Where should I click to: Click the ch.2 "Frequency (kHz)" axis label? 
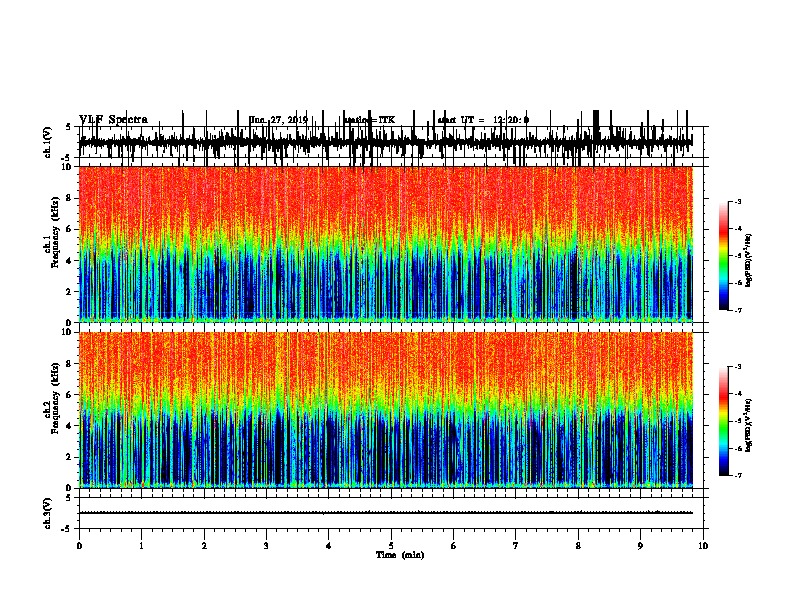pos(55,398)
